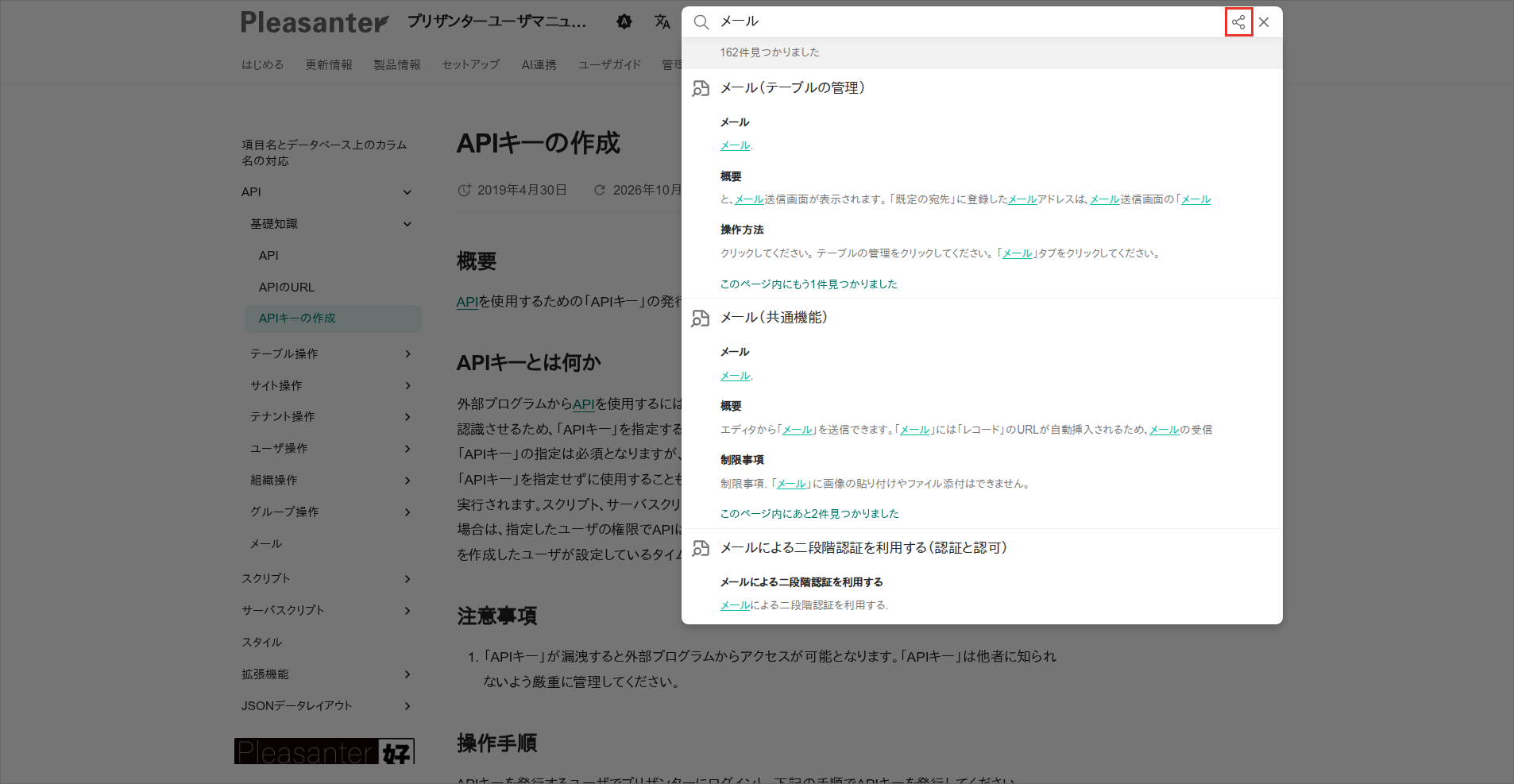Screen dimensions: 1514x784
Task: Open セットアップ tab in top navigation
Action: [x=471, y=64]
